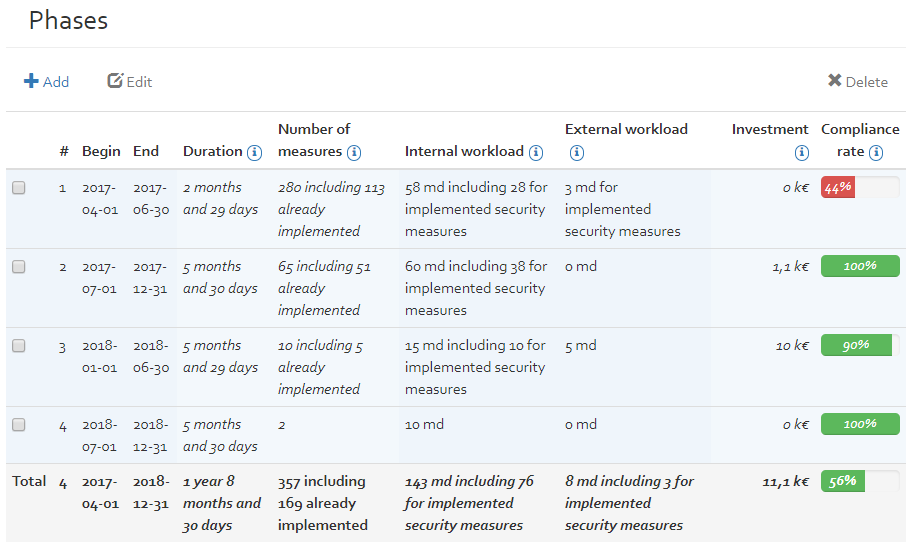
Task: Tick the checkbox for phase 4
Action: [x=19, y=425]
